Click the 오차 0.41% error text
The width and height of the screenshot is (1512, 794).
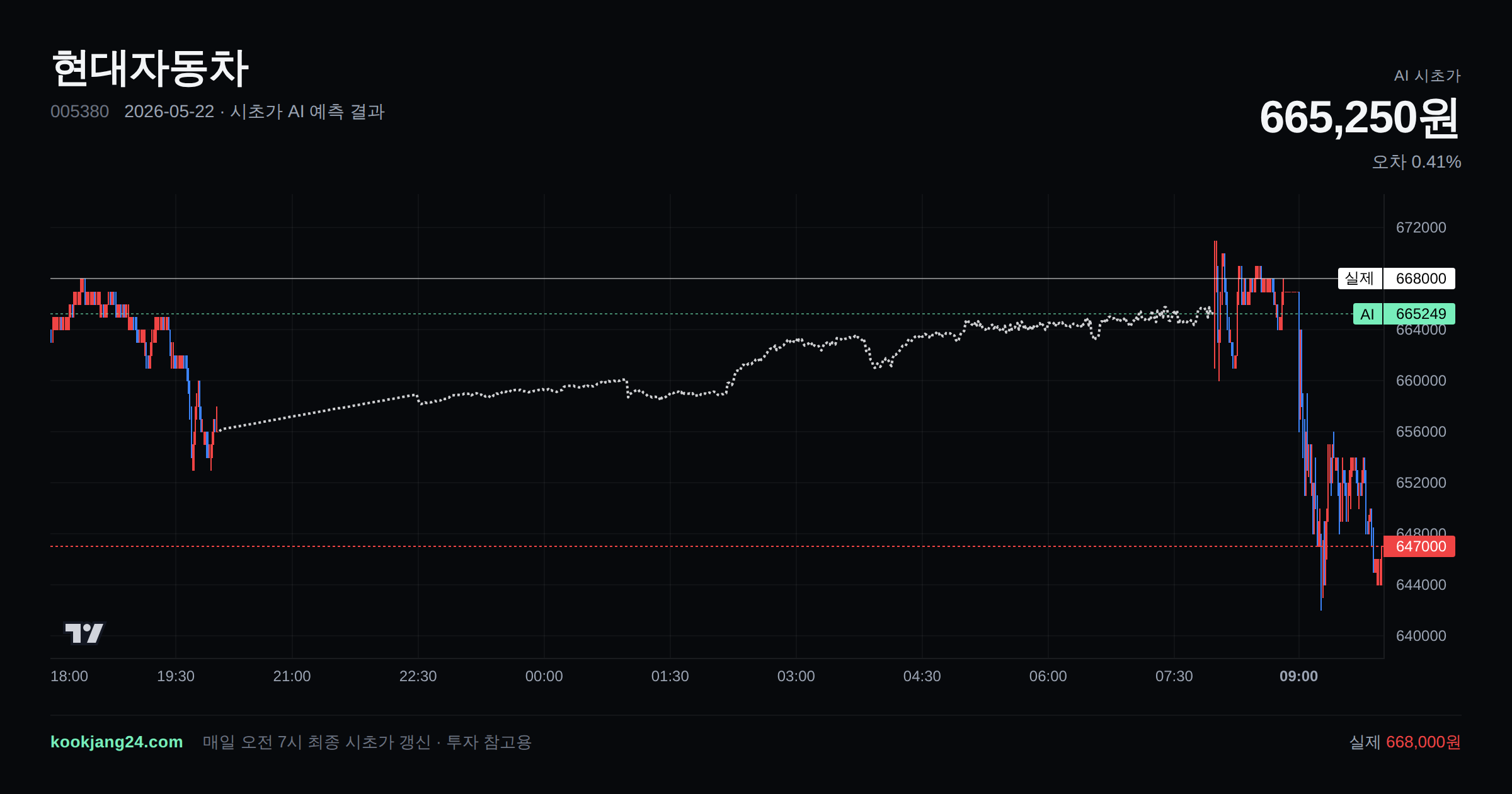(x=1416, y=162)
